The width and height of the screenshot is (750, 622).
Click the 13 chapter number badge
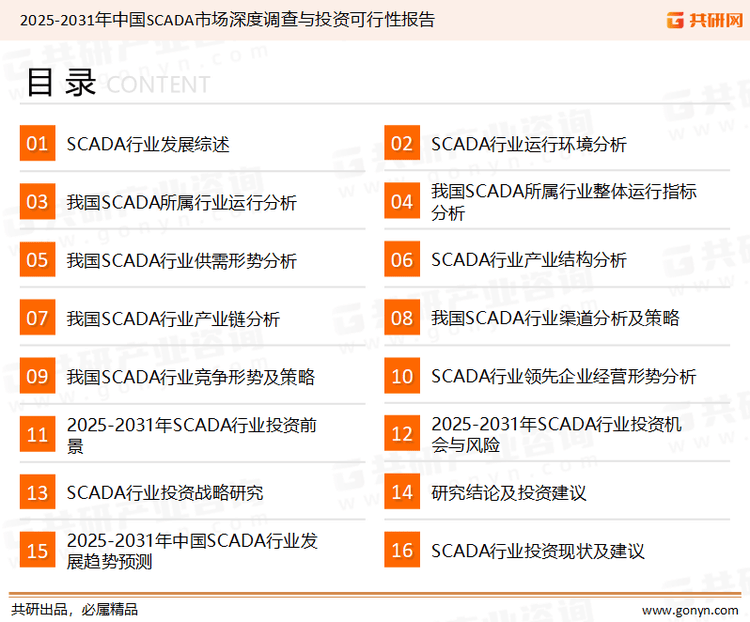click(x=37, y=493)
